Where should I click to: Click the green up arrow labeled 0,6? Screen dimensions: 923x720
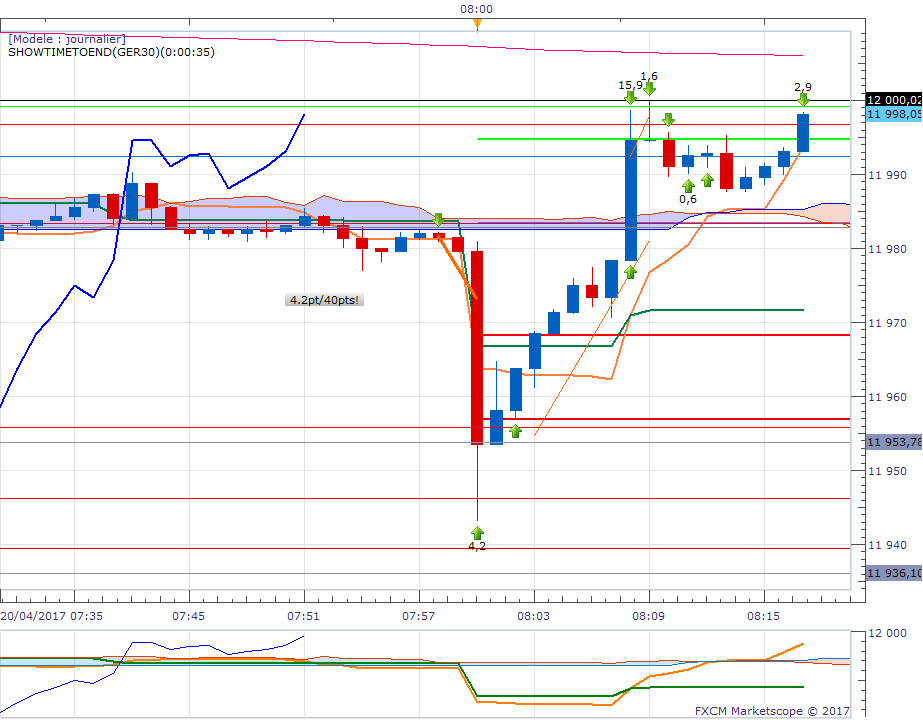point(688,186)
